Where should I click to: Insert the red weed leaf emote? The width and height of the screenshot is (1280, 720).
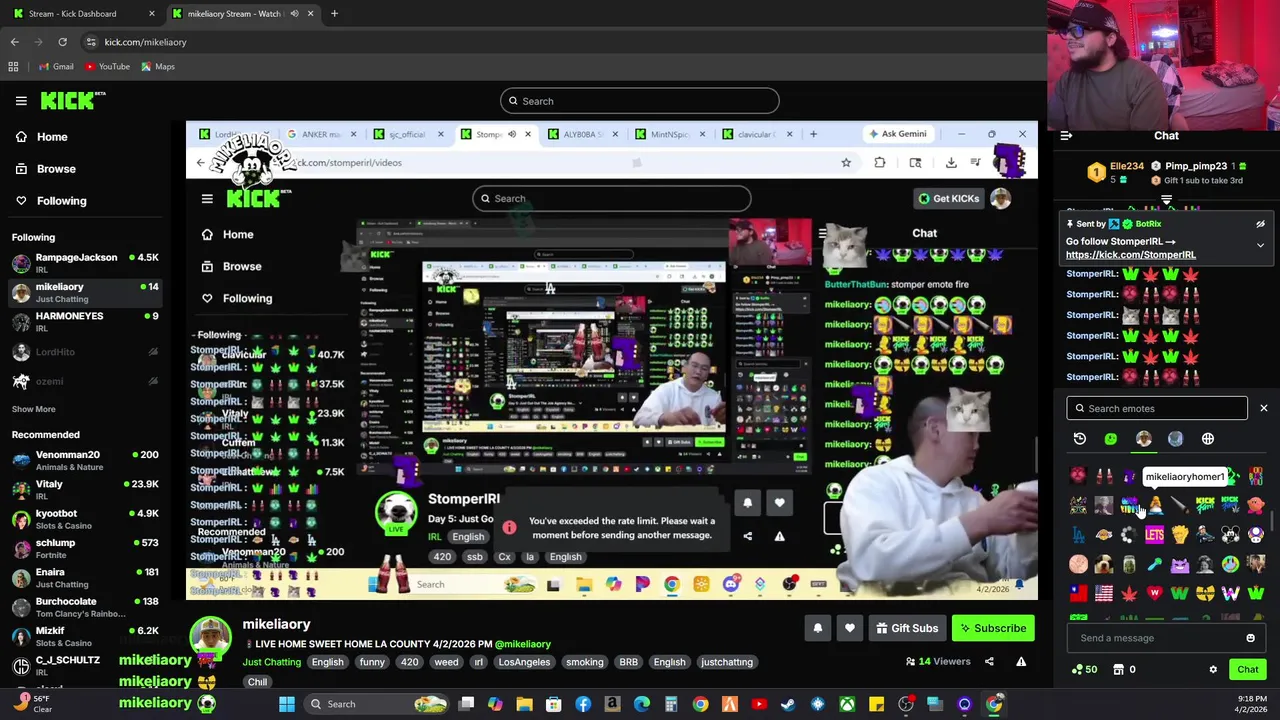coord(1129,593)
